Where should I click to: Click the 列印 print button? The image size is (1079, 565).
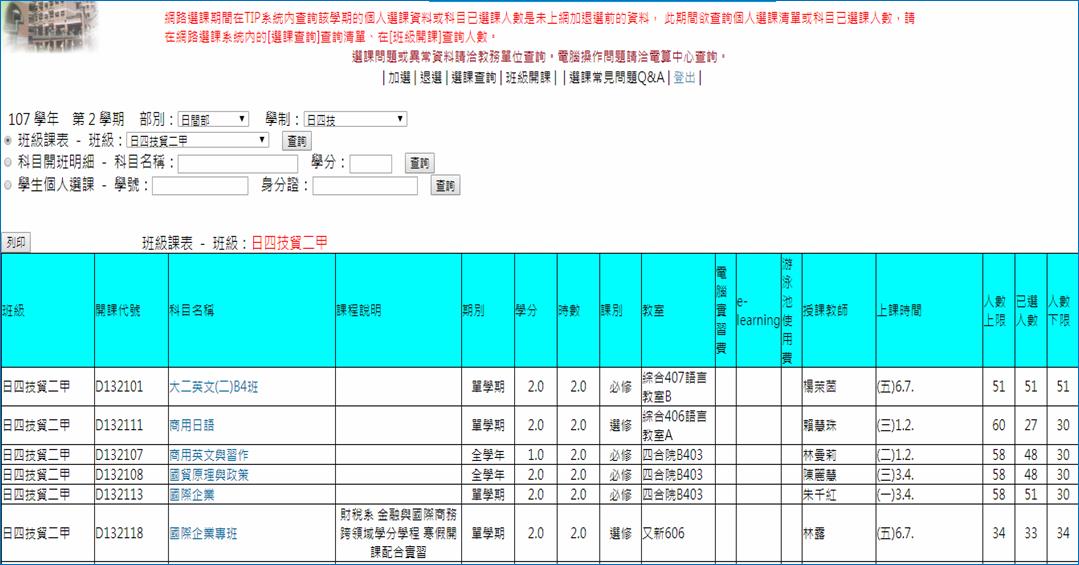(x=16, y=242)
